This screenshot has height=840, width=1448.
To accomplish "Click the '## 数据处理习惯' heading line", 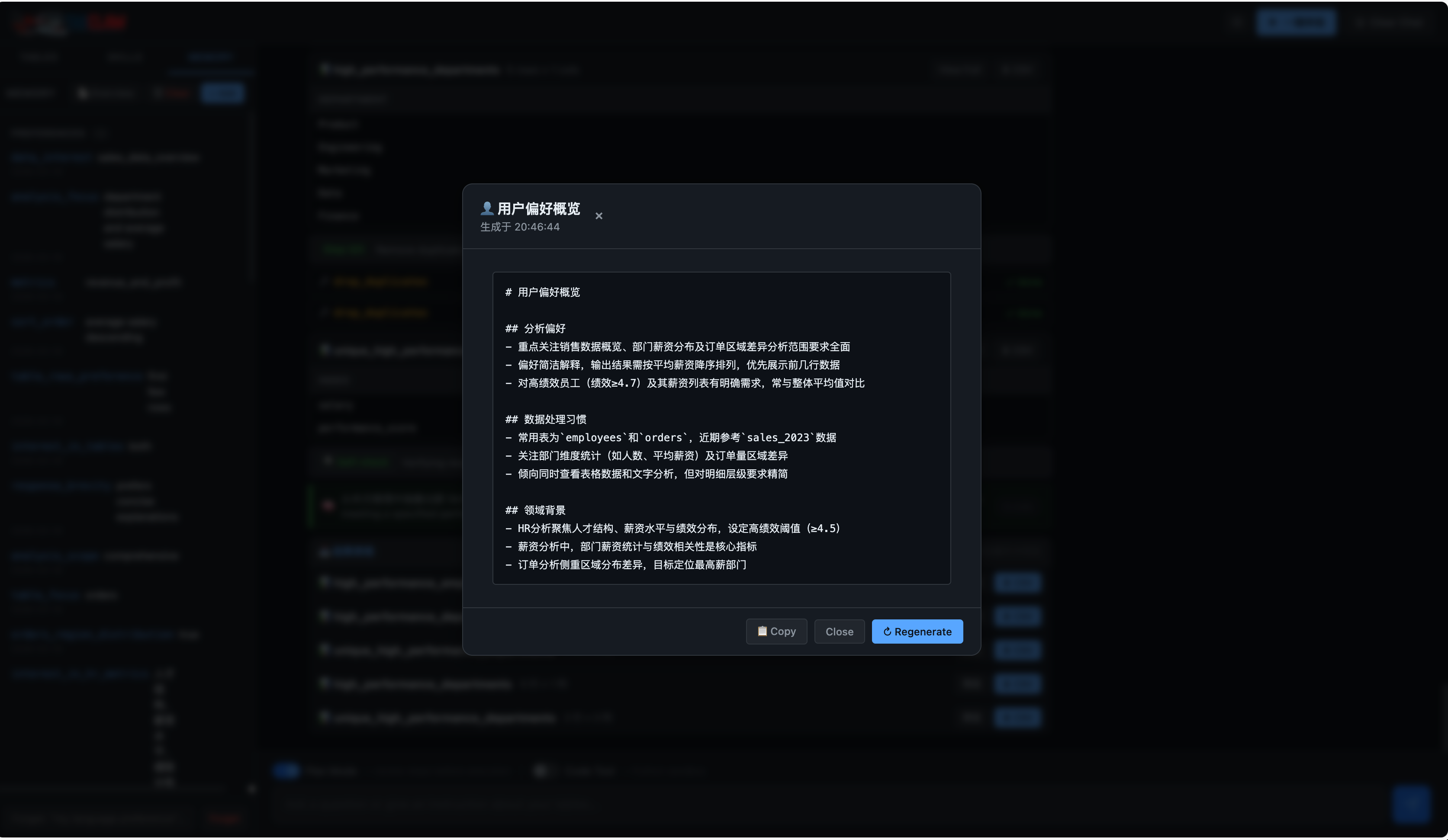I will pyautogui.click(x=545, y=419).
